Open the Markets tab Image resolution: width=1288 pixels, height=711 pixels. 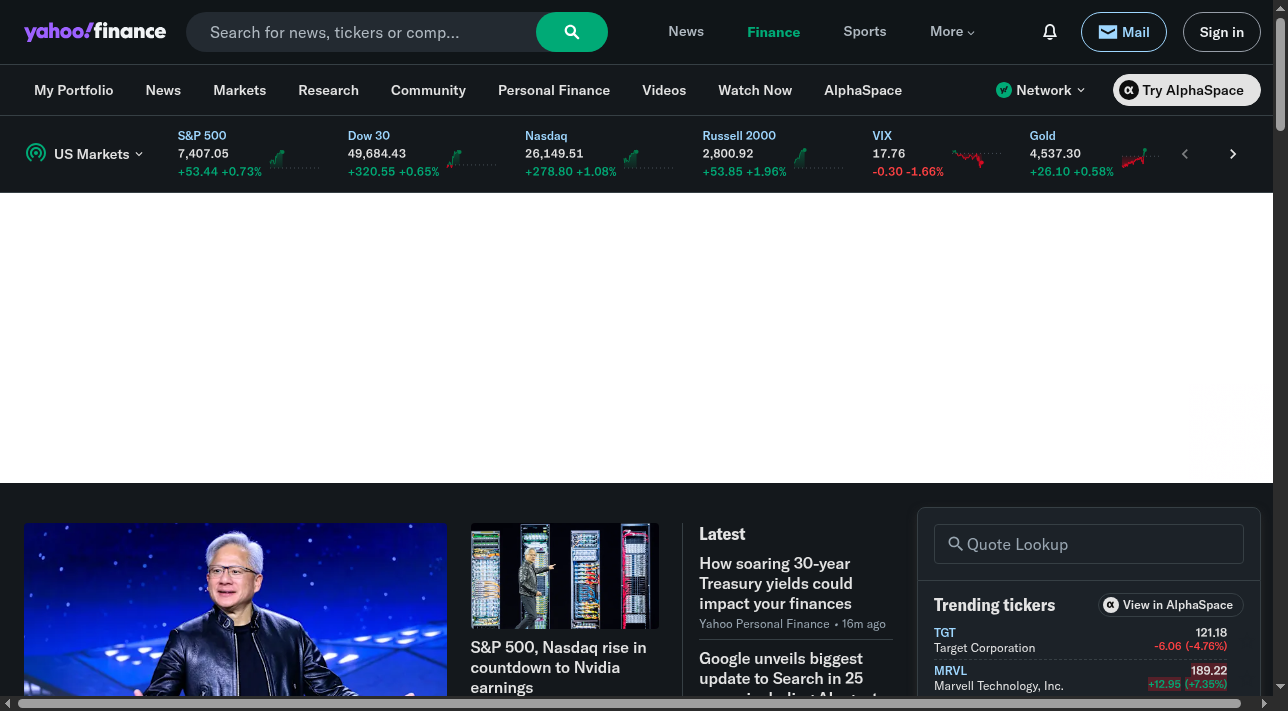click(x=240, y=90)
